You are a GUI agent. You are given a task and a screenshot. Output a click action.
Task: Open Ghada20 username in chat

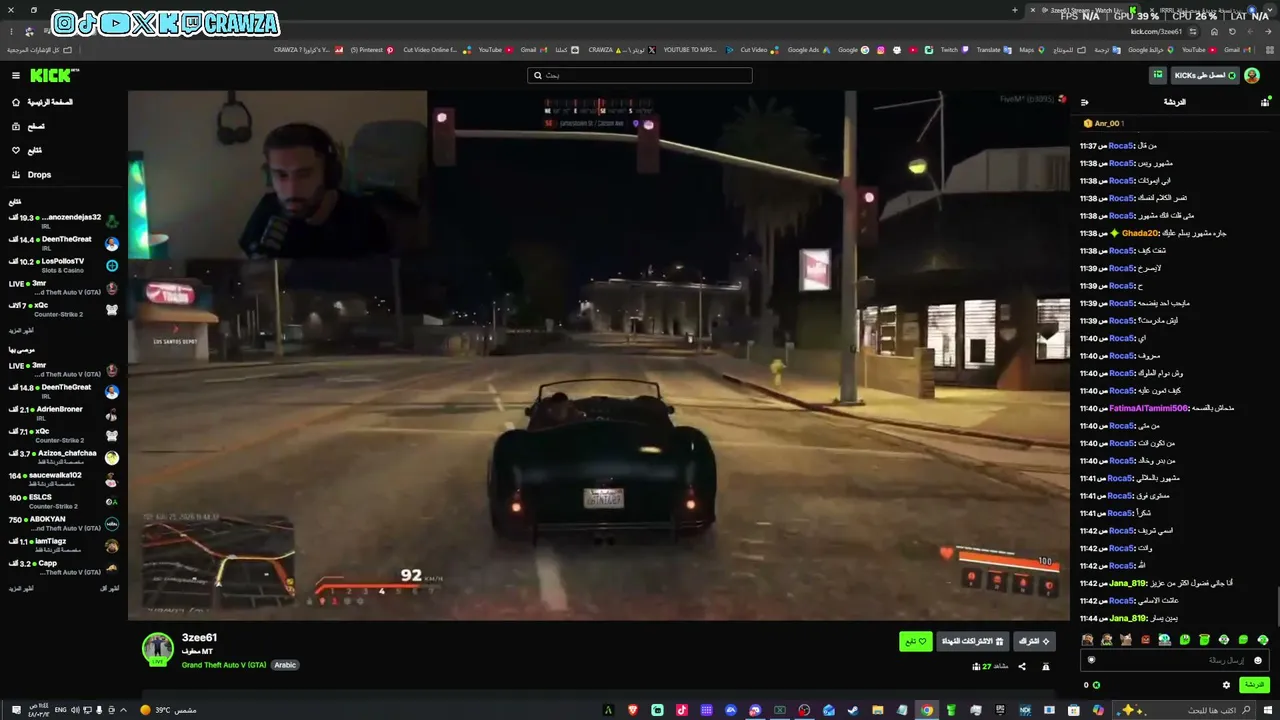pyautogui.click(x=1140, y=233)
